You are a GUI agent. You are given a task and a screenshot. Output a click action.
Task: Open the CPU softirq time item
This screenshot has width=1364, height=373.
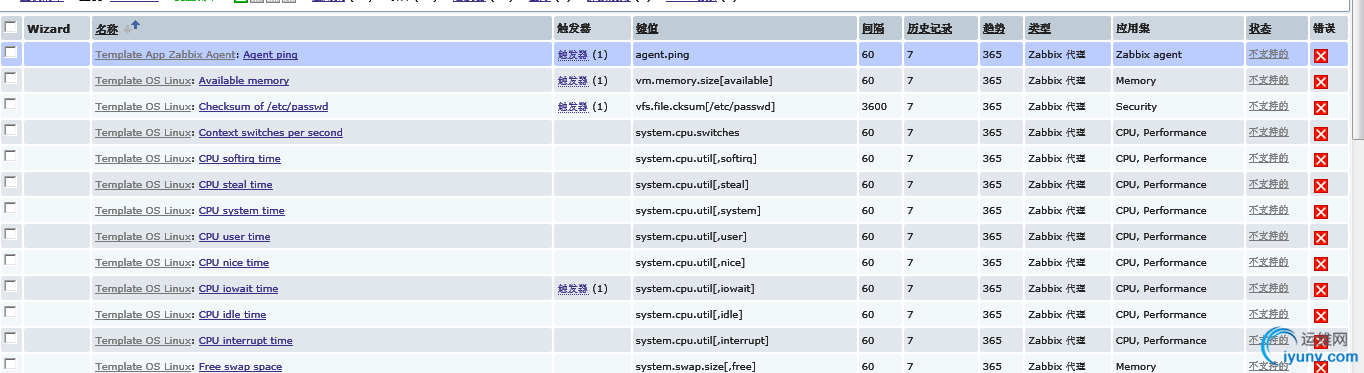click(x=240, y=159)
